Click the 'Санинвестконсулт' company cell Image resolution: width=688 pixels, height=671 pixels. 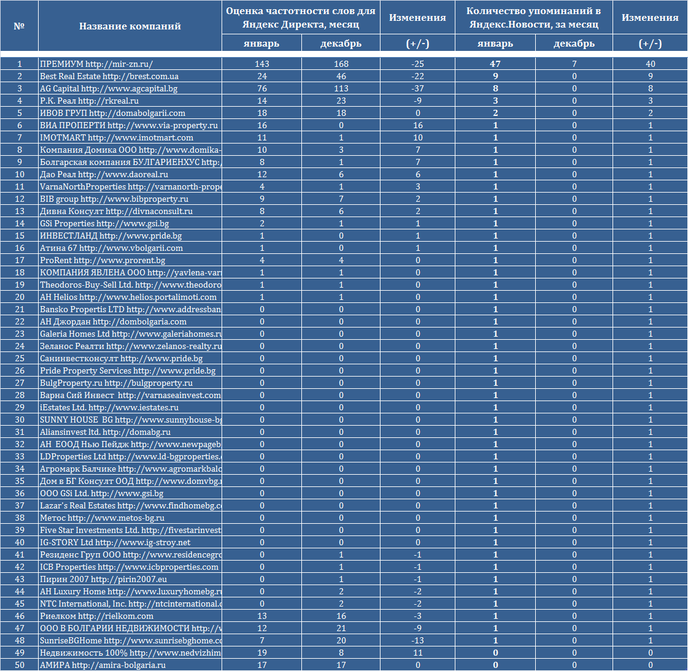coord(130,359)
